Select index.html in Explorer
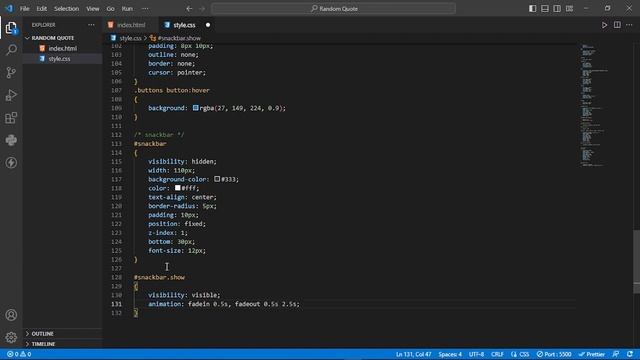The height and width of the screenshot is (360, 640). coord(62,48)
